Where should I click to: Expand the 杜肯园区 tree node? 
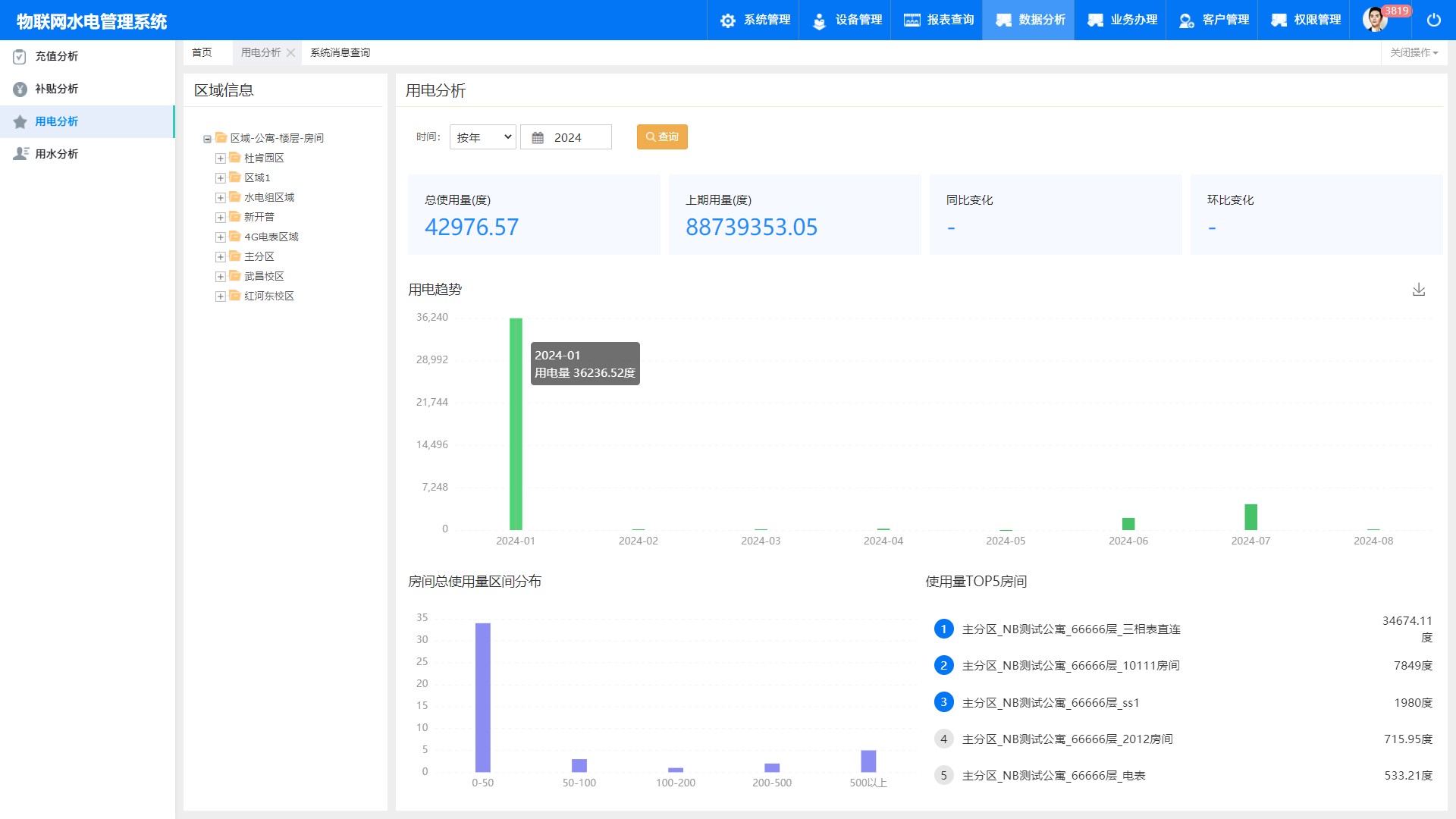click(x=220, y=158)
